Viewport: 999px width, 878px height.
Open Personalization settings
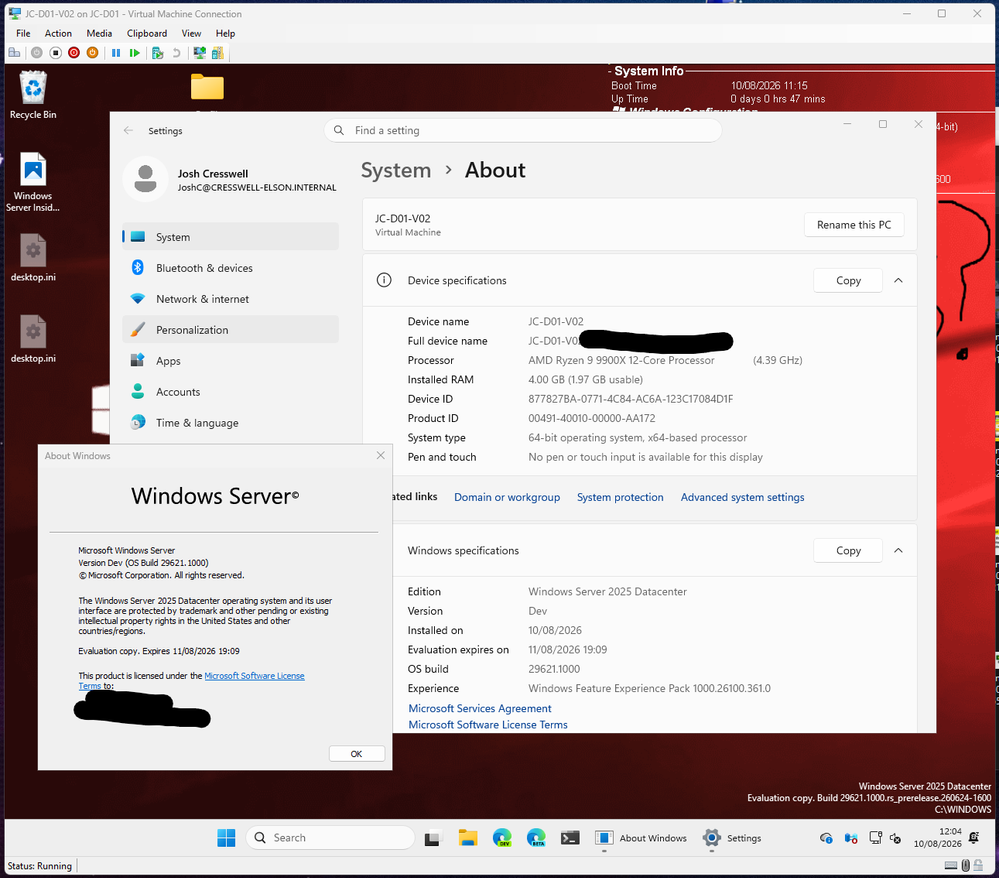point(230,329)
